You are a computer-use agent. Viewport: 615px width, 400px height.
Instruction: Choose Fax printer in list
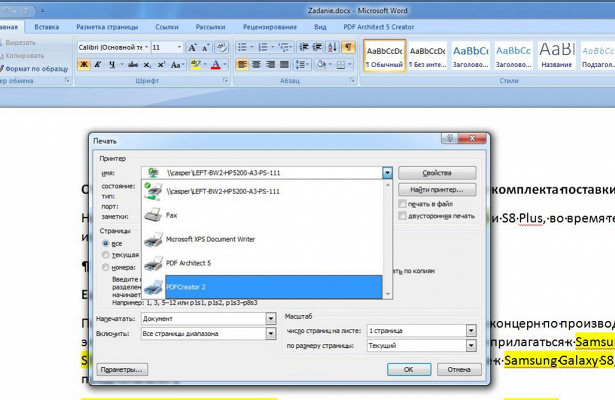262,215
